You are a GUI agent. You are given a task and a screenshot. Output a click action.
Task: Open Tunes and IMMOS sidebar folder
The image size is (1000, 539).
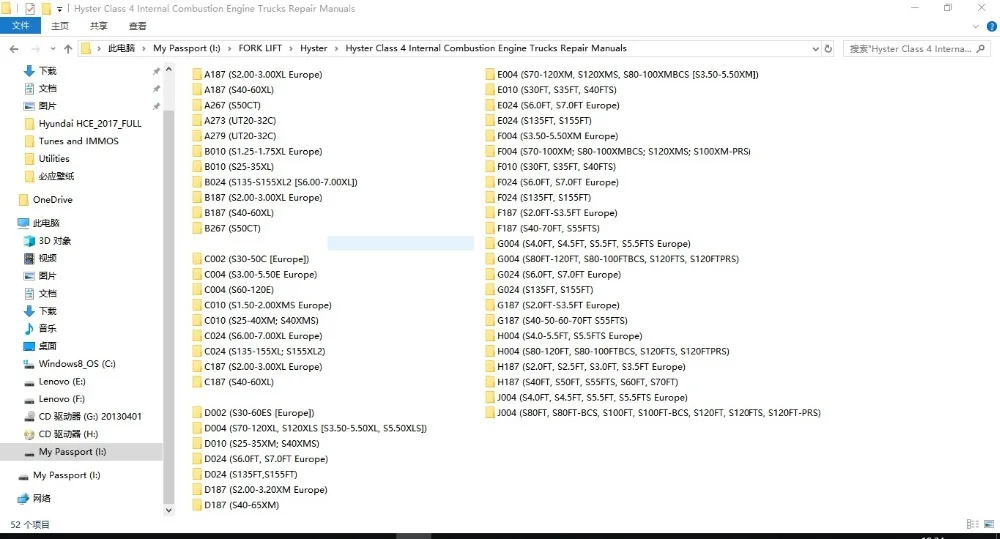coord(78,141)
